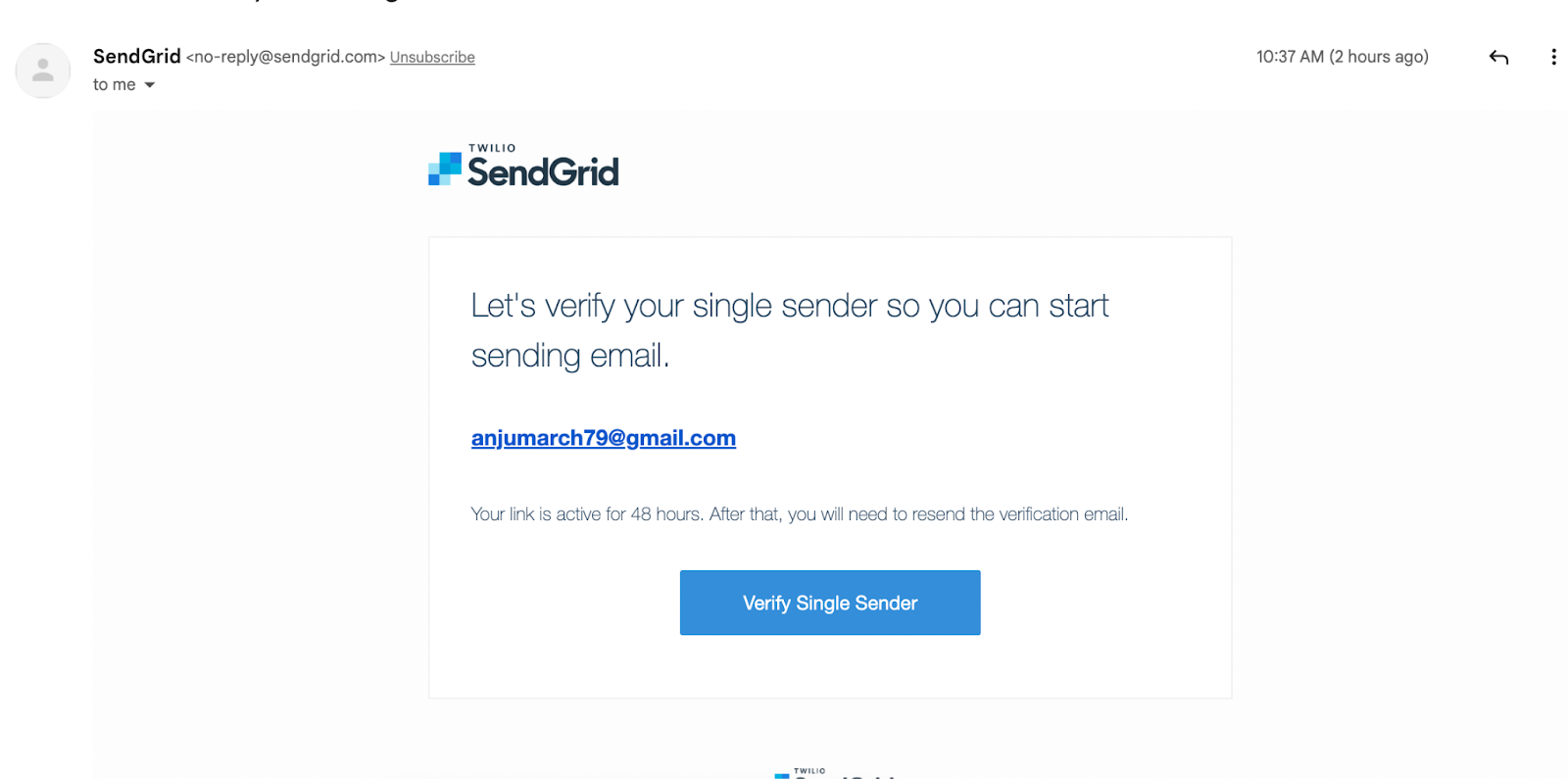
Task: Click the "sending email." heading line
Action: click(x=570, y=356)
